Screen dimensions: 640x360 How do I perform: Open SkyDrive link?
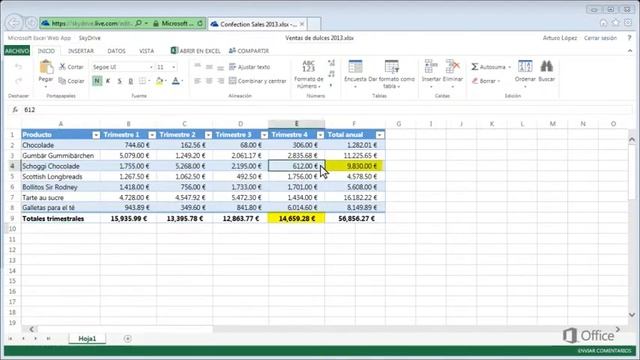coord(89,38)
